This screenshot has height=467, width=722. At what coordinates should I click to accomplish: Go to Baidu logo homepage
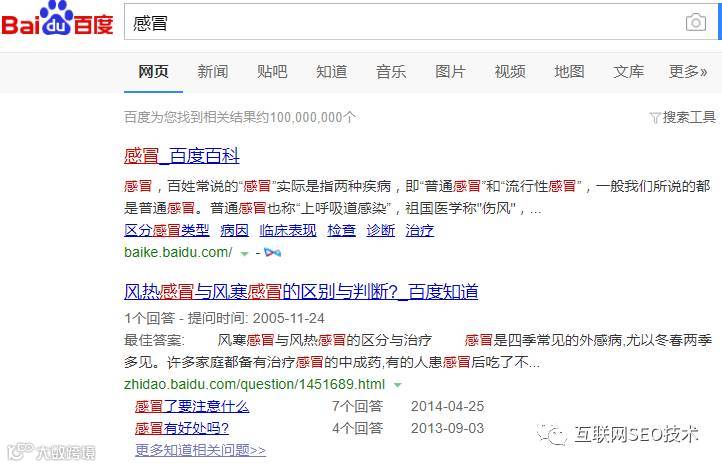(57, 18)
